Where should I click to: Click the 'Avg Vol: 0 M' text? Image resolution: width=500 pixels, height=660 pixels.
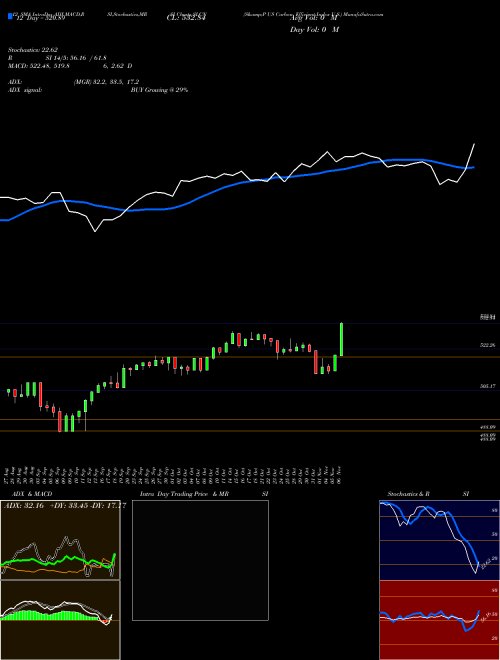[x=314, y=19]
